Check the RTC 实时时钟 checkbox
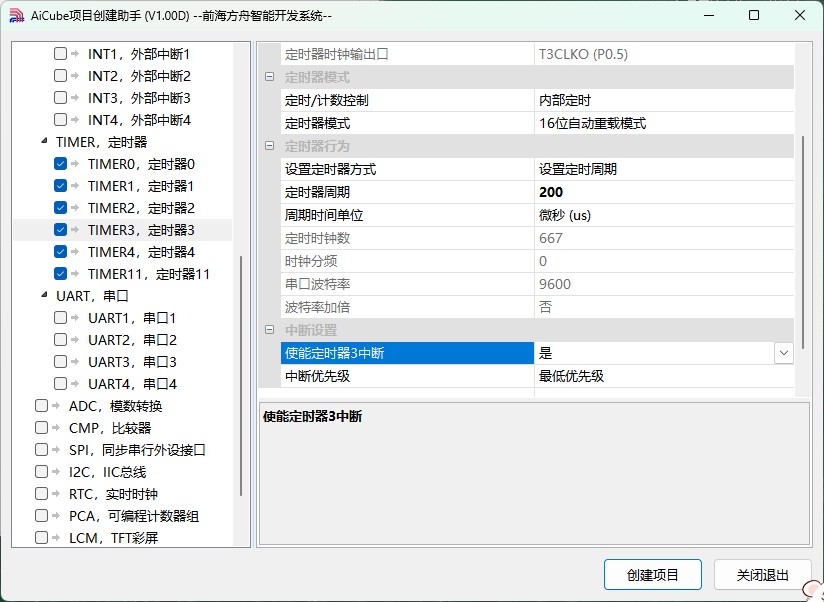Viewport: 824px width, 602px height. coord(42,494)
